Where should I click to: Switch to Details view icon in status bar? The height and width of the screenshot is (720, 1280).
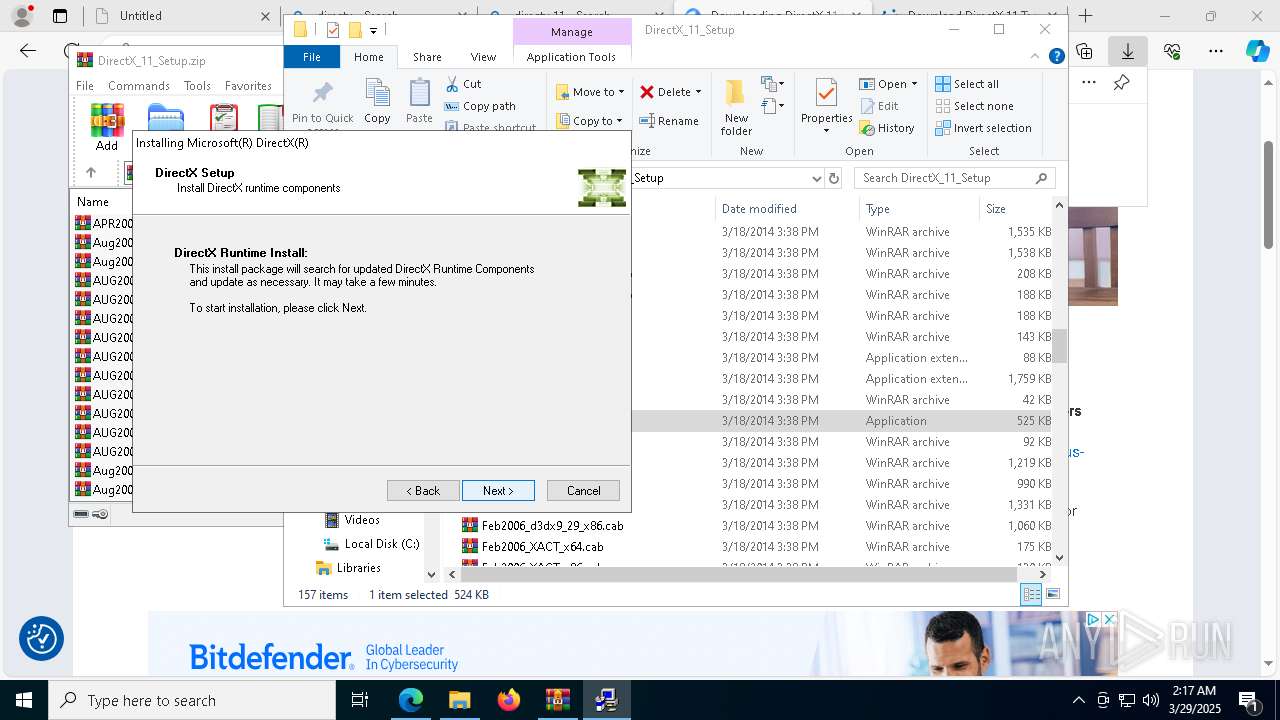pyautogui.click(x=1031, y=594)
